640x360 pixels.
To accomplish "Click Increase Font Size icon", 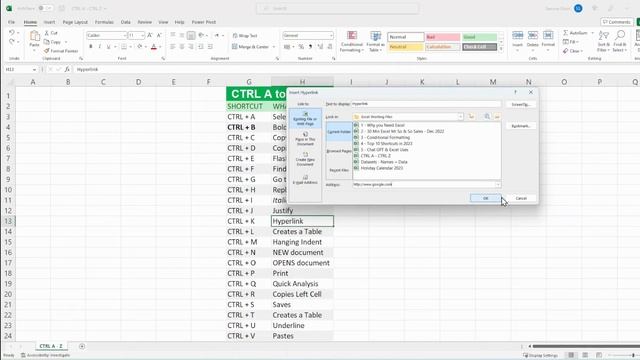I will pos(150,36).
